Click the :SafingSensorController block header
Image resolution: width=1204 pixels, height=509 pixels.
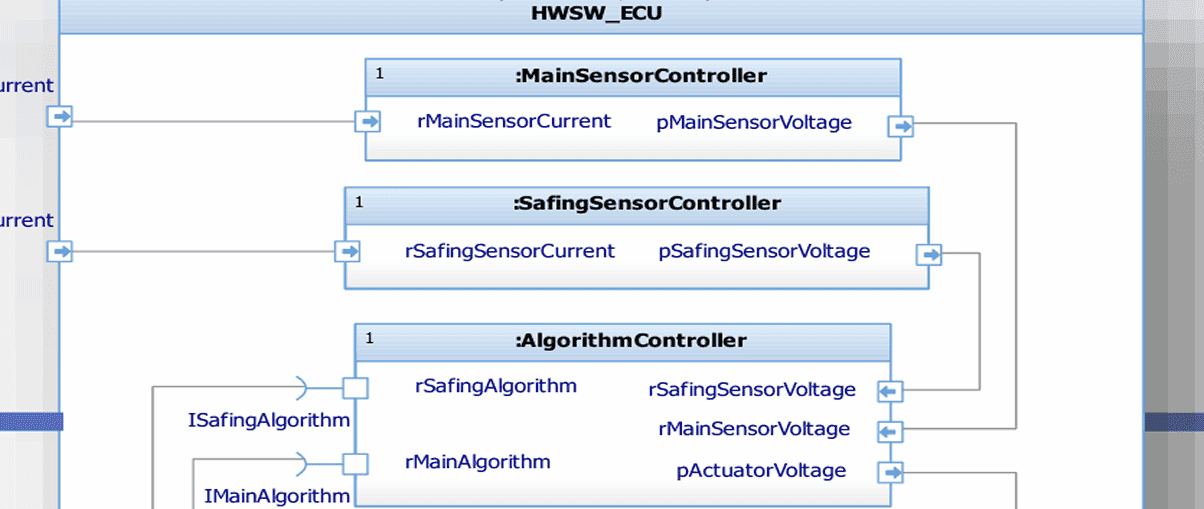click(x=646, y=204)
